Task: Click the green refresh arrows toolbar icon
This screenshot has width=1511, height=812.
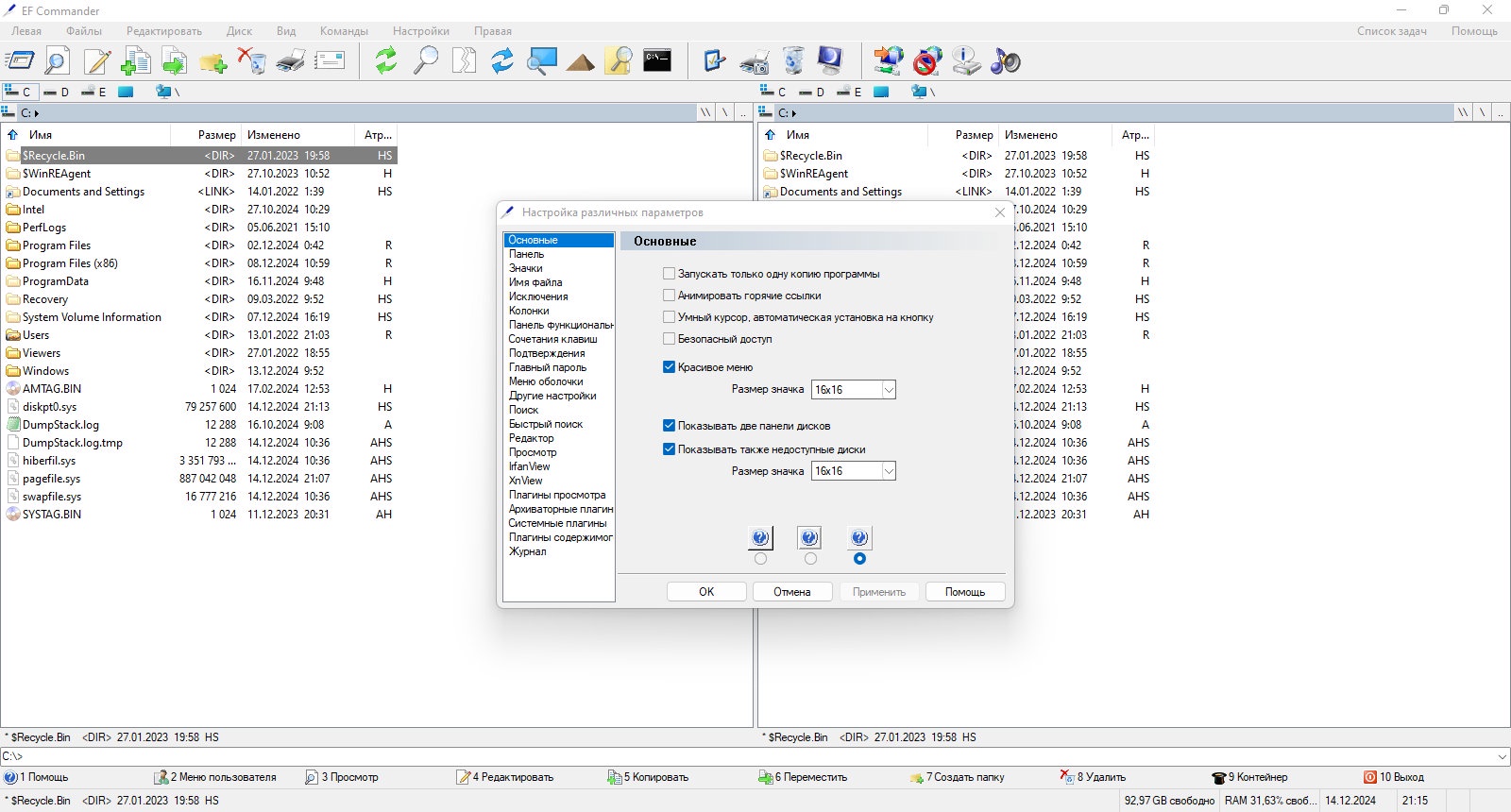Action: pyautogui.click(x=386, y=60)
